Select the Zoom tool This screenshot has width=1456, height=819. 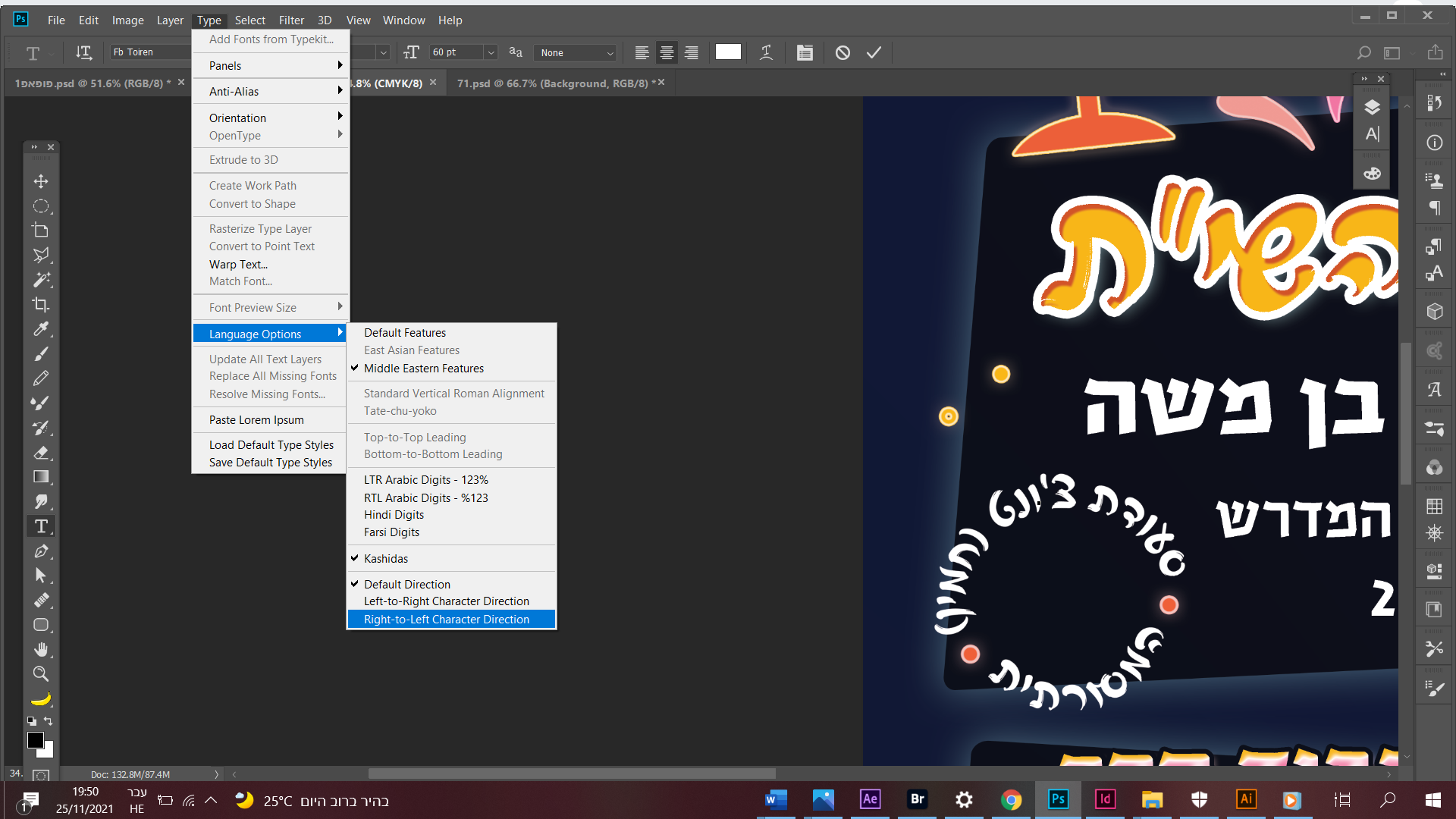pyautogui.click(x=41, y=673)
